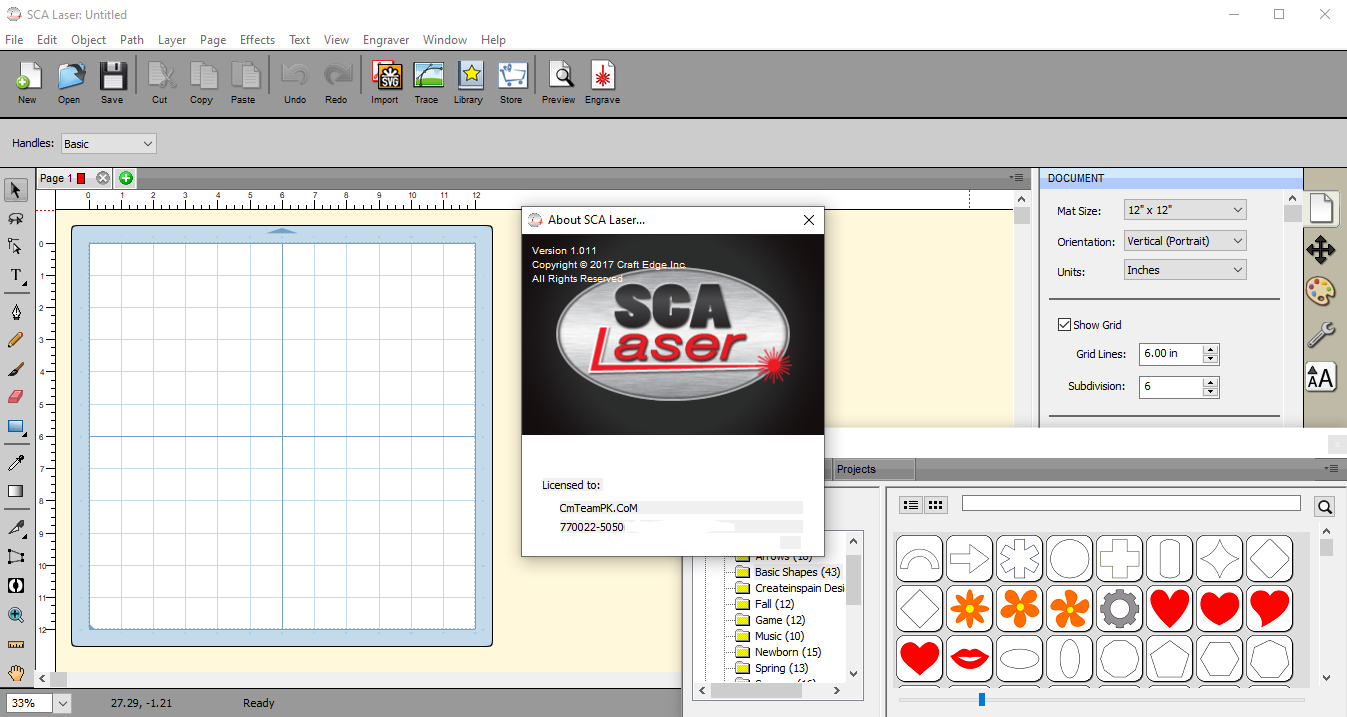Screen dimensions: 1347x717
Task: Select the Zoom magnifier tool
Action: (16, 615)
